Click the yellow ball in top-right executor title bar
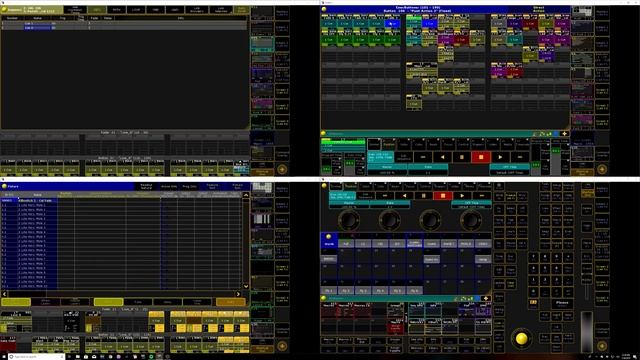This screenshot has height=360, width=640. coord(324,9)
